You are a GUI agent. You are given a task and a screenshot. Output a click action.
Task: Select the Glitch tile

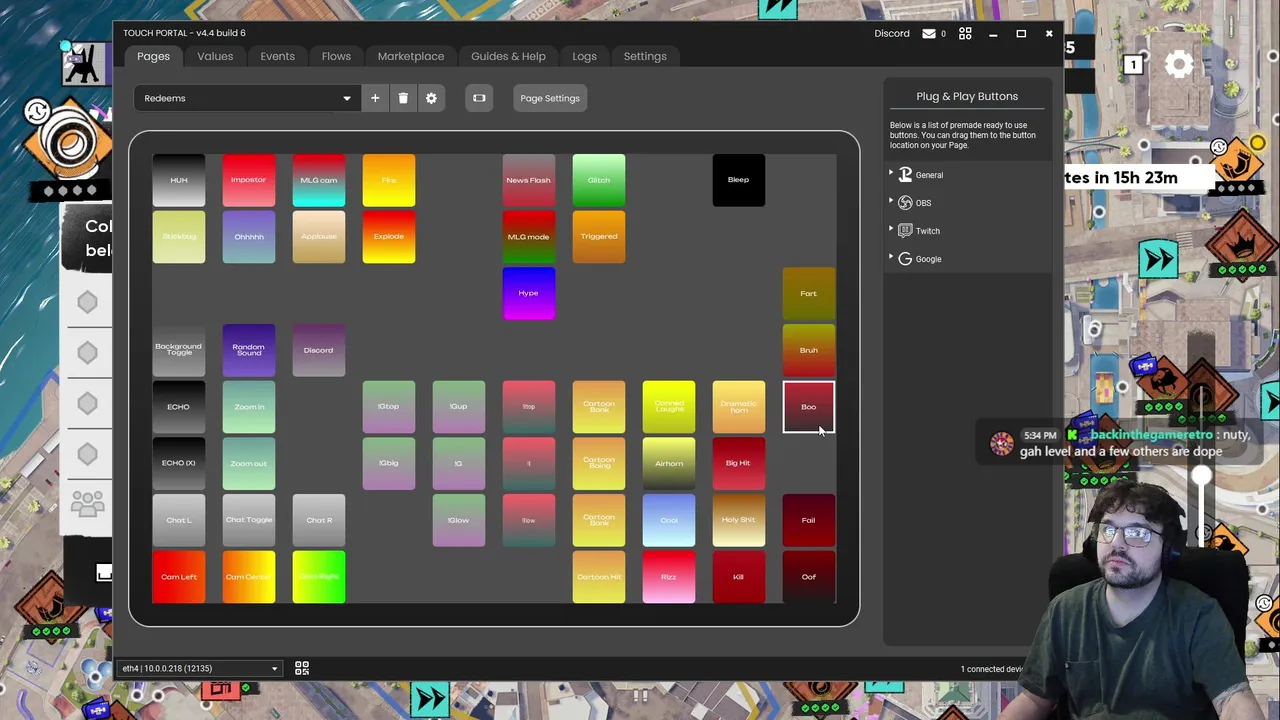(599, 180)
